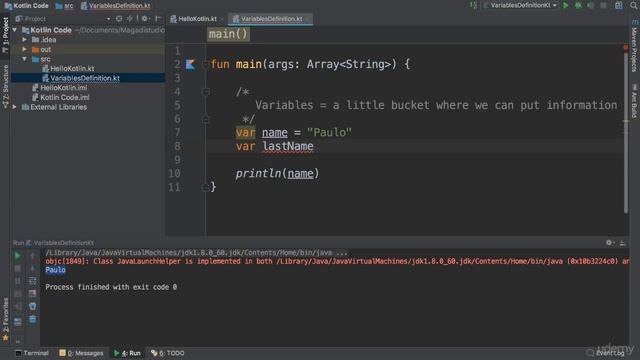The width and height of the screenshot is (640, 360).
Task: Open the 0: Messages tool window
Action: pos(81,353)
